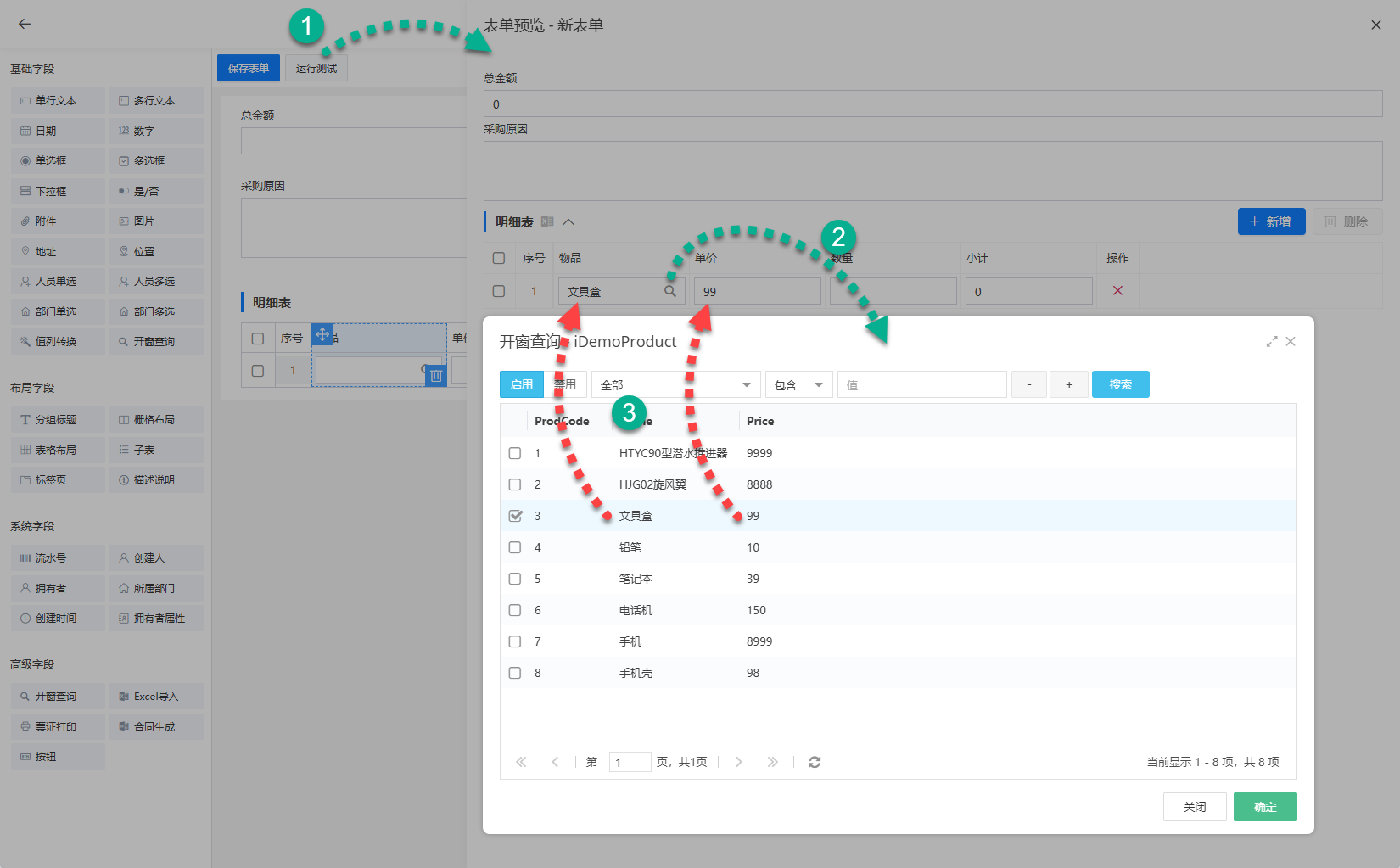Click the refresh icon in pagination bar

(x=815, y=762)
